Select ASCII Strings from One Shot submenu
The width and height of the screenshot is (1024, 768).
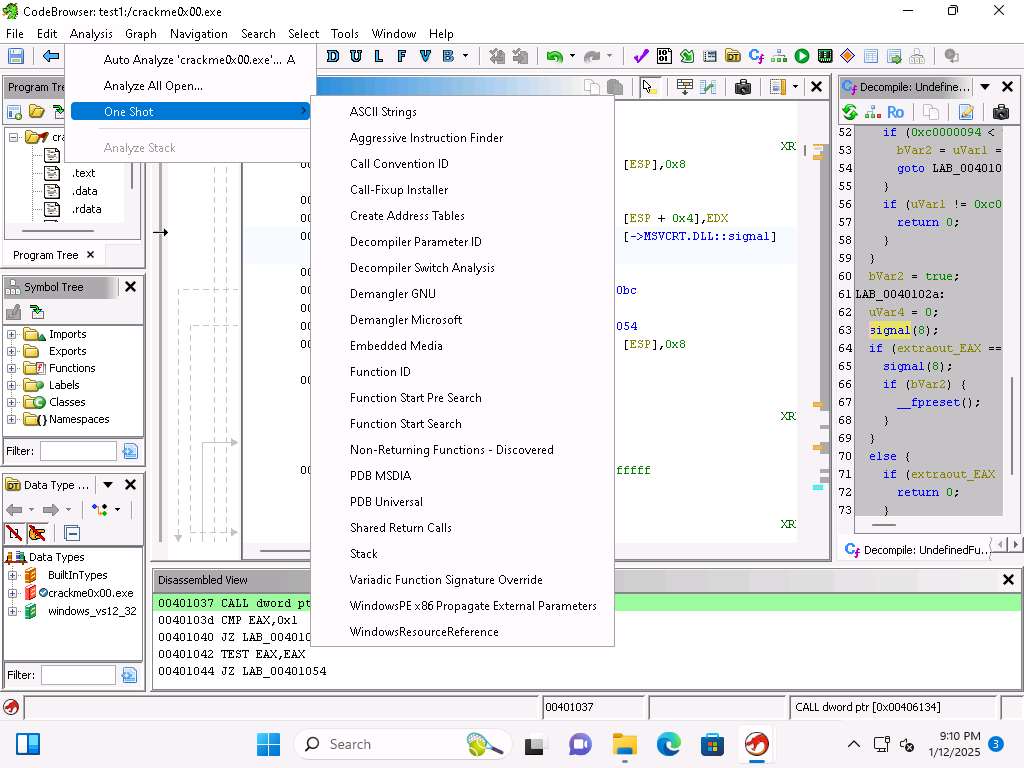[383, 112]
